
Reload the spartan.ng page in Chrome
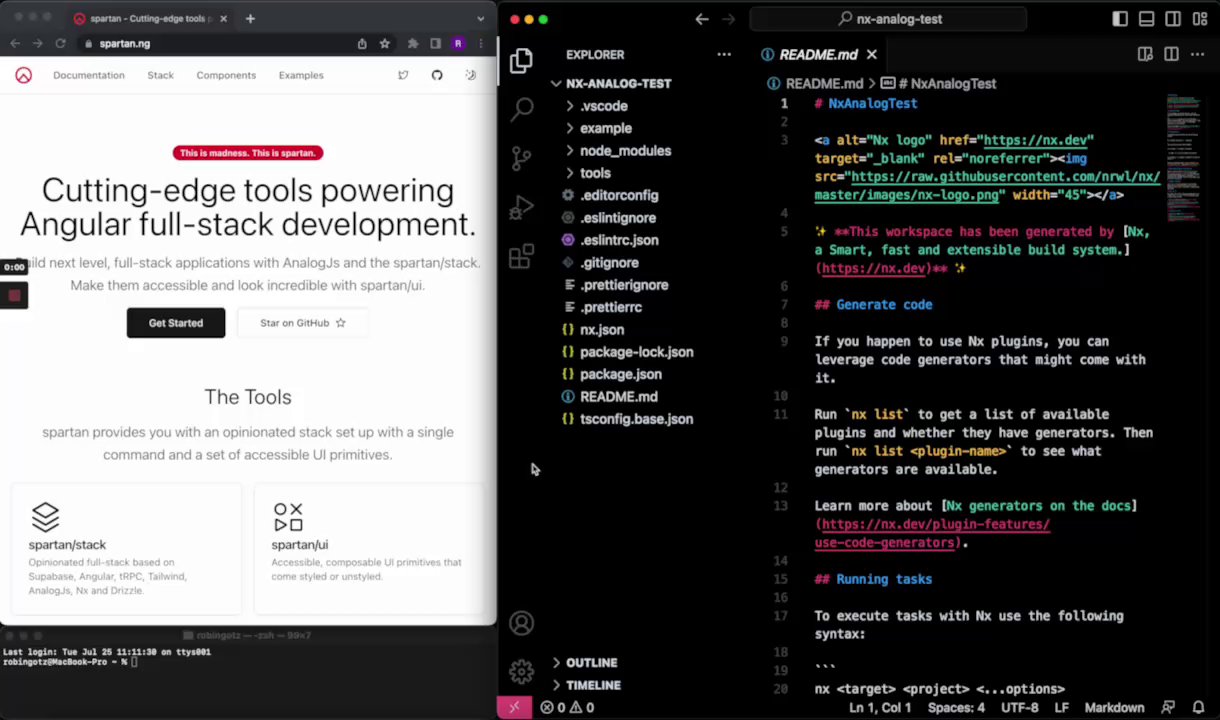[60, 43]
